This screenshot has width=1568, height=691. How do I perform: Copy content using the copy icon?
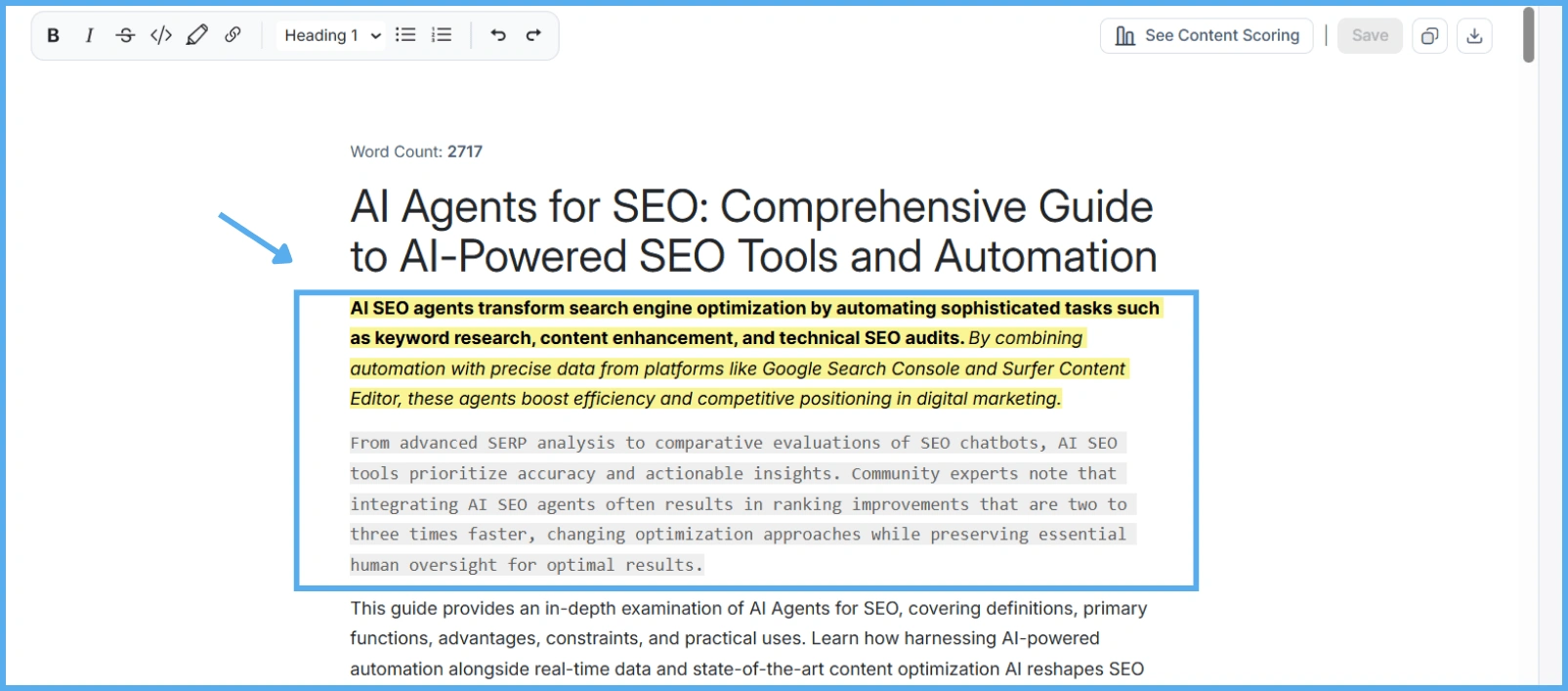[x=1429, y=36]
